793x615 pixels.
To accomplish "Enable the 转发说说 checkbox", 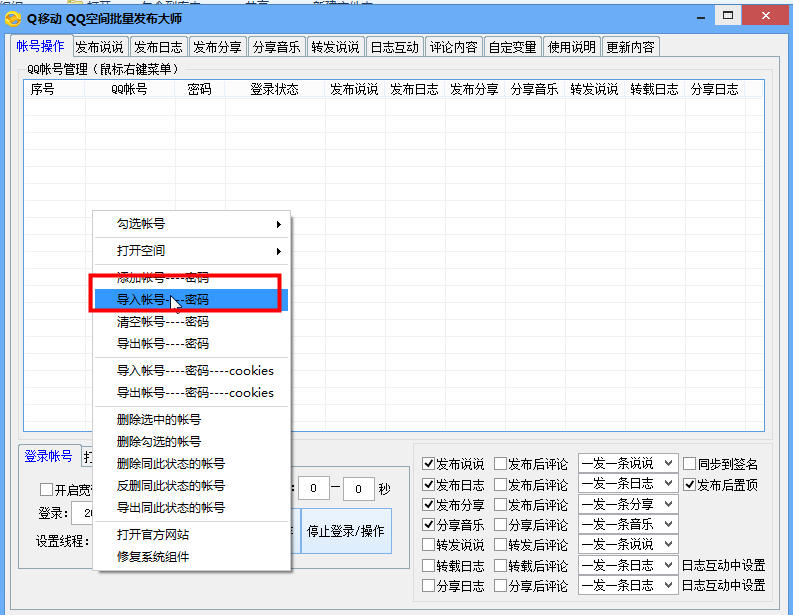I will 428,545.
